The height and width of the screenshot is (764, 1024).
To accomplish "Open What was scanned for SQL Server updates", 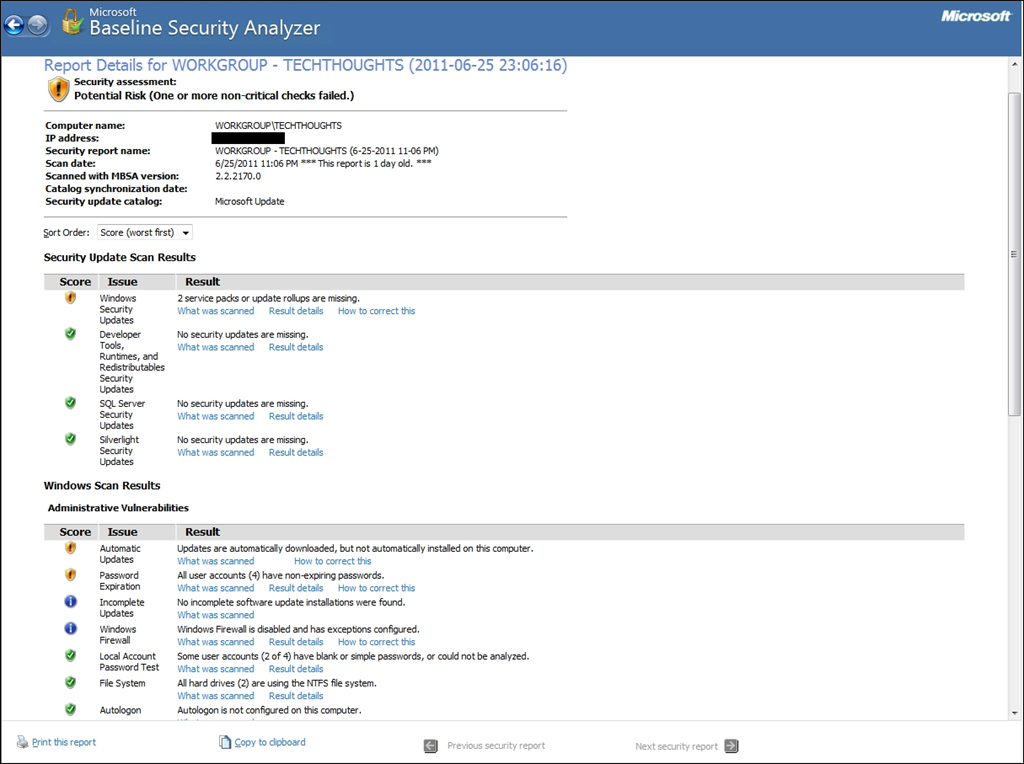I will 216,416.
